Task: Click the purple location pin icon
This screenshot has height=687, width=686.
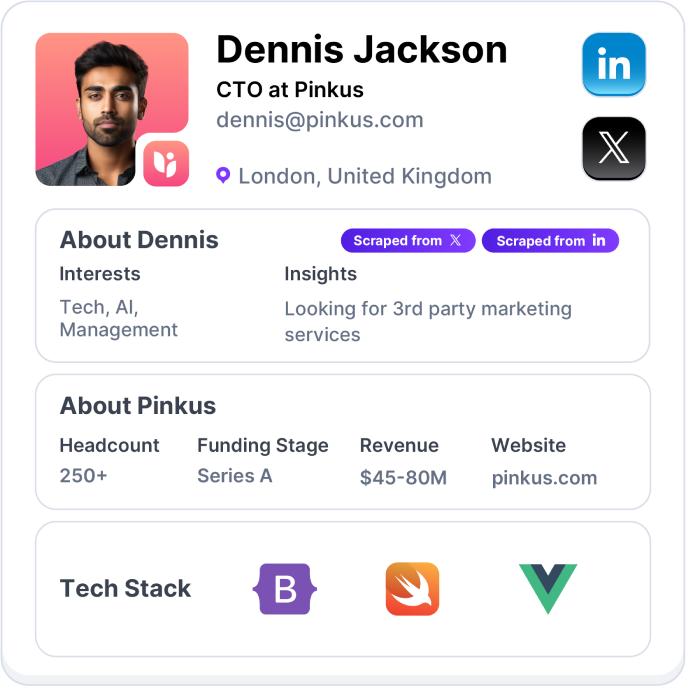Action: point(223,176)
